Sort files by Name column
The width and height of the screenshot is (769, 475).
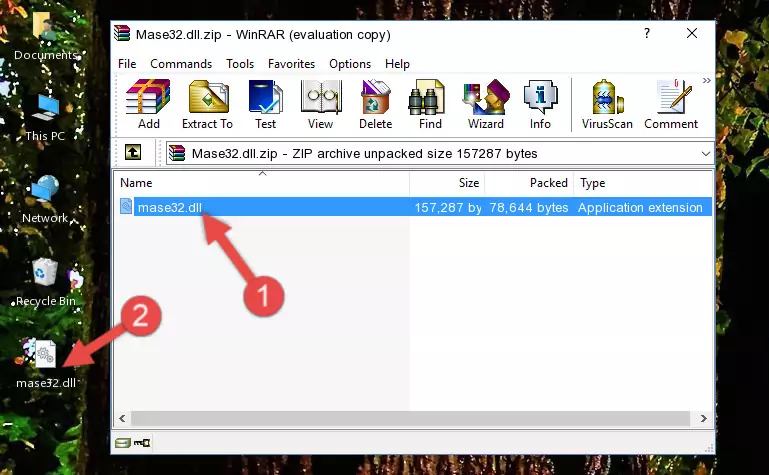pyautogui.click(x=262, y=183)
